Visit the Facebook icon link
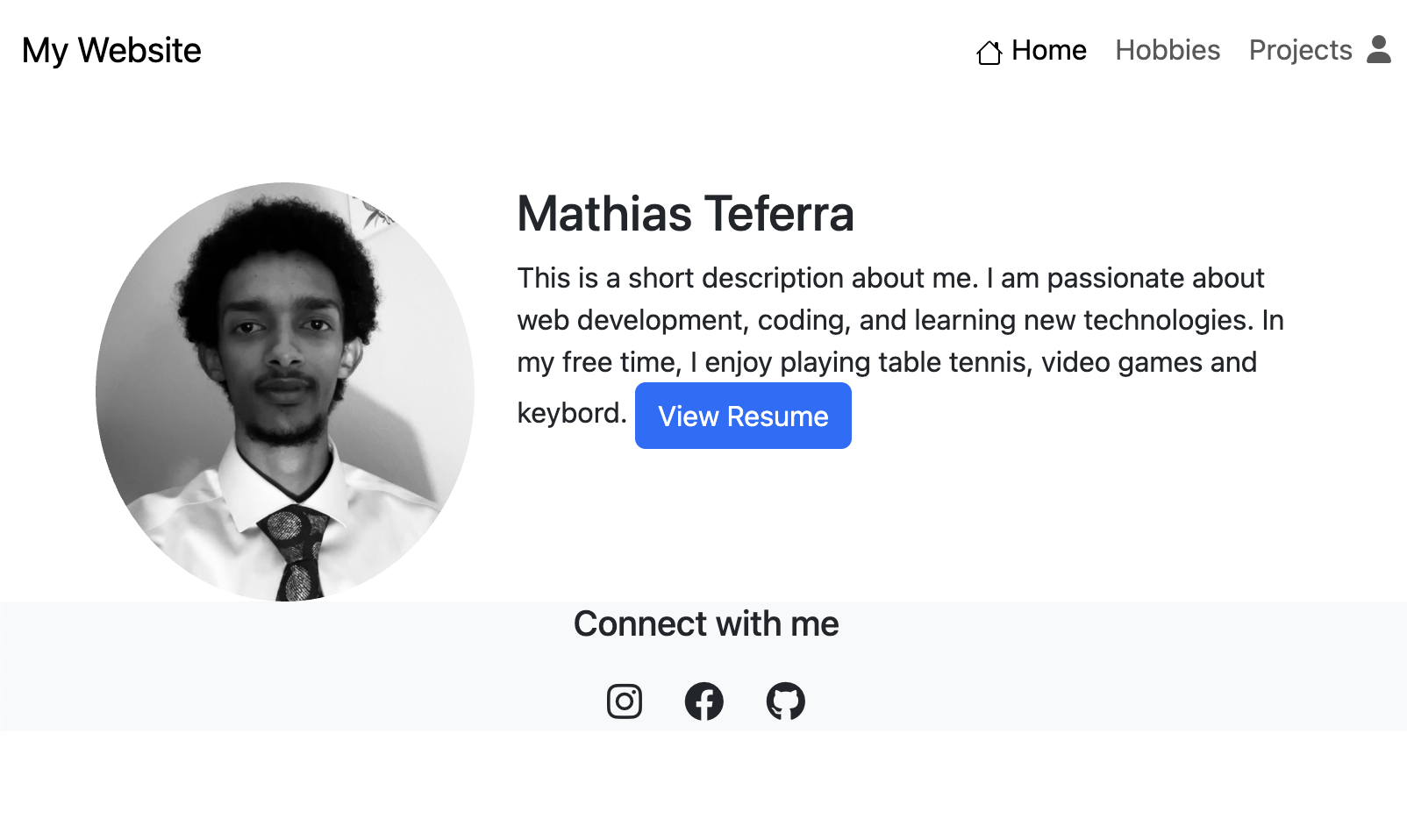This screenshot has height=840, width=1407. pos(704,701)
